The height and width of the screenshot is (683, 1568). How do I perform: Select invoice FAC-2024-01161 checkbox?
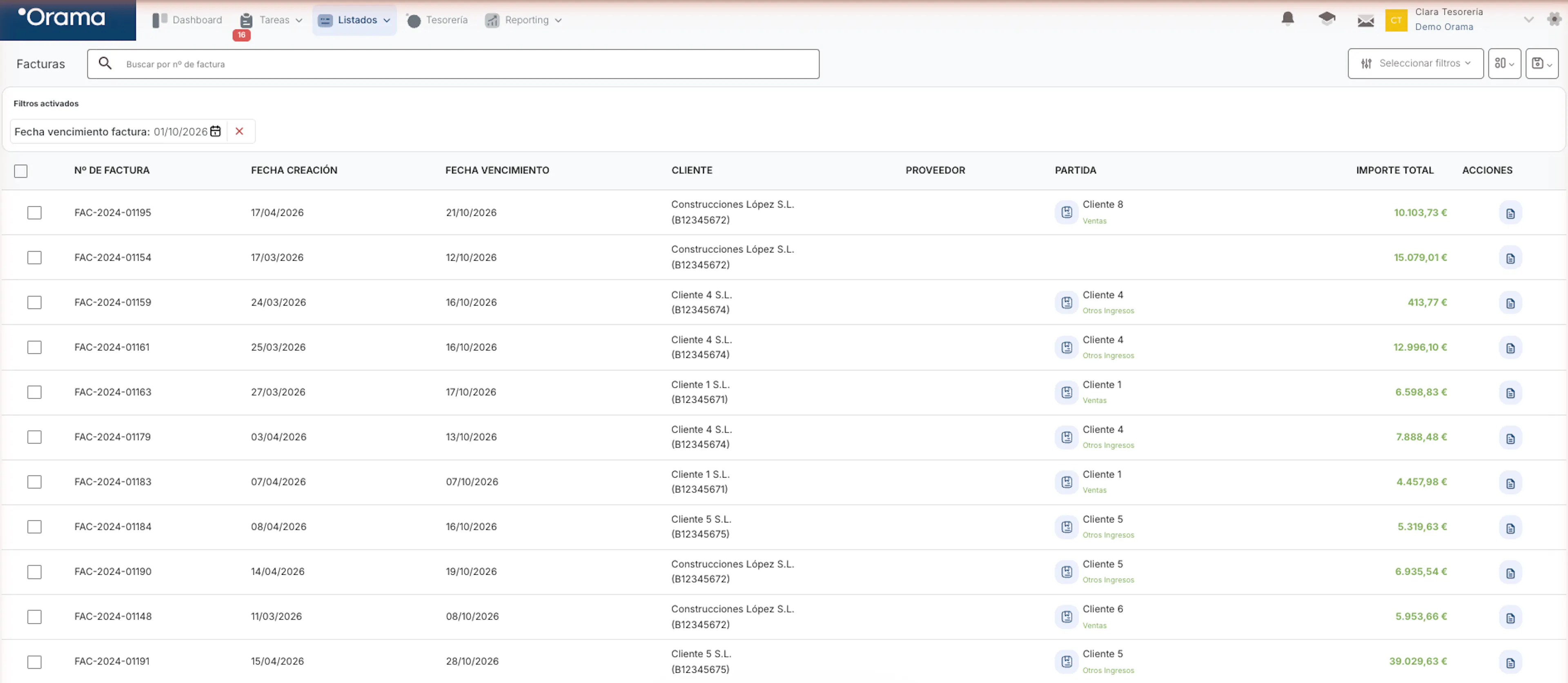[35, 347]
